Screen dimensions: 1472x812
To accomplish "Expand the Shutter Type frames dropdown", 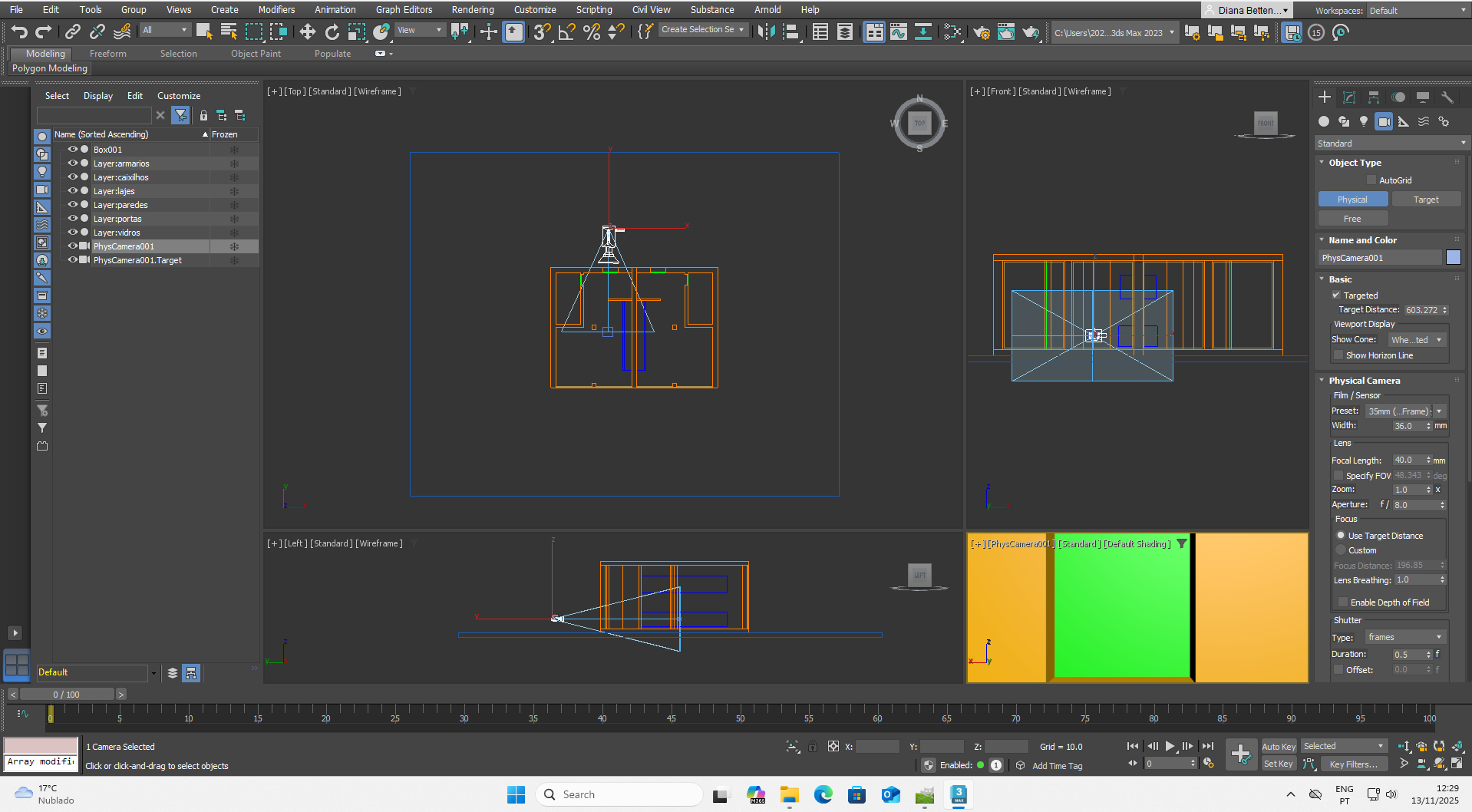I will [x=1404, y=637].
